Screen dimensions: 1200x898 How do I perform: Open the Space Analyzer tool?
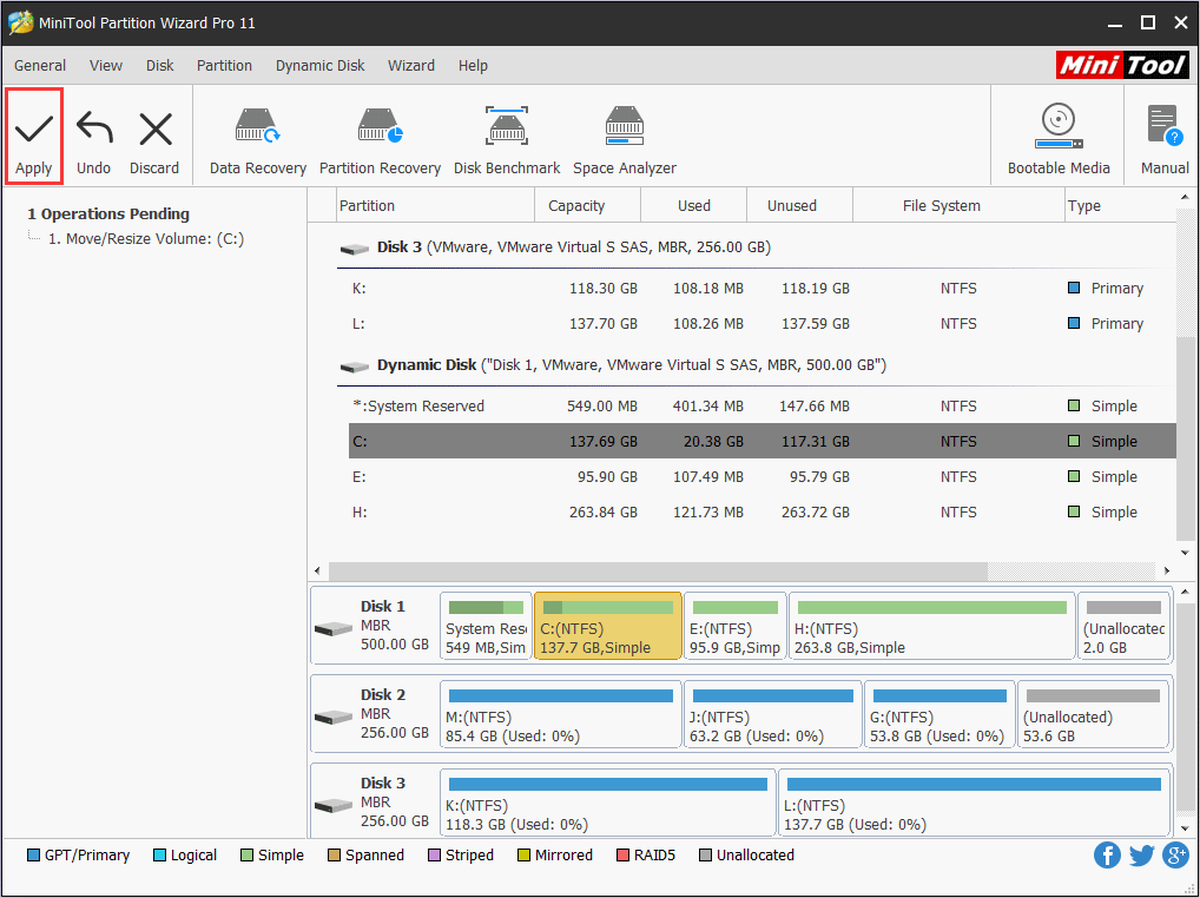click(x=625, y=142)
